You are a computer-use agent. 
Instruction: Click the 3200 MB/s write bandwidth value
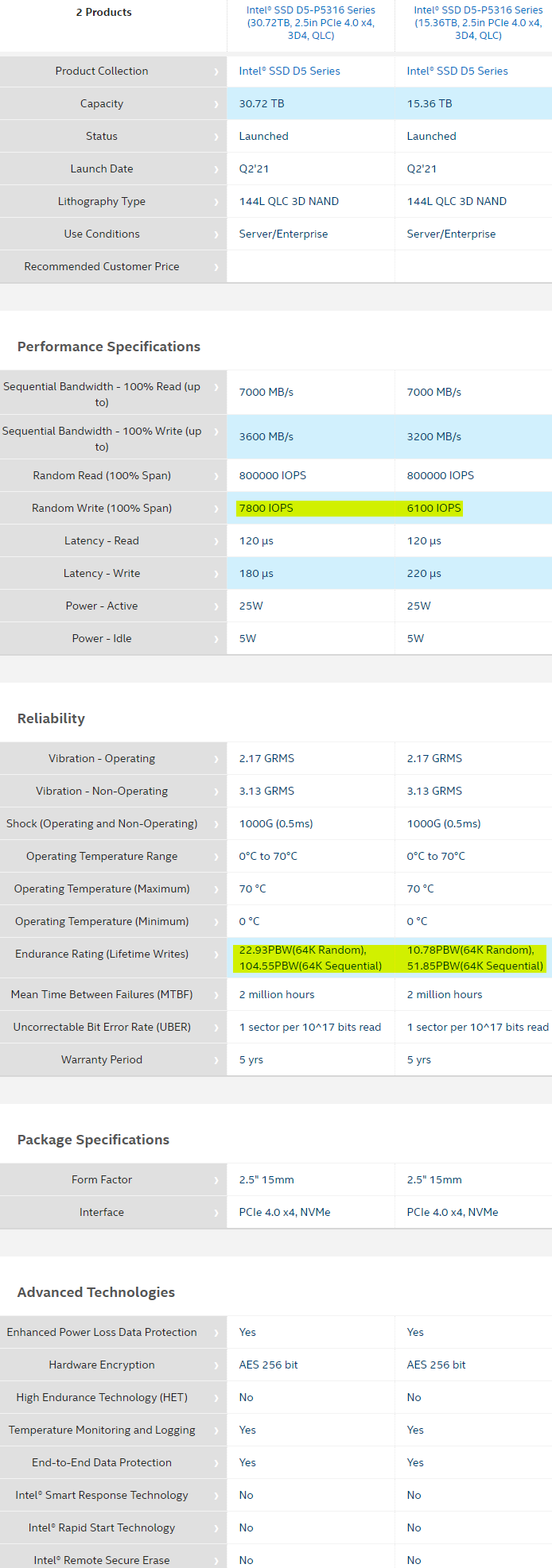point(434,436)
